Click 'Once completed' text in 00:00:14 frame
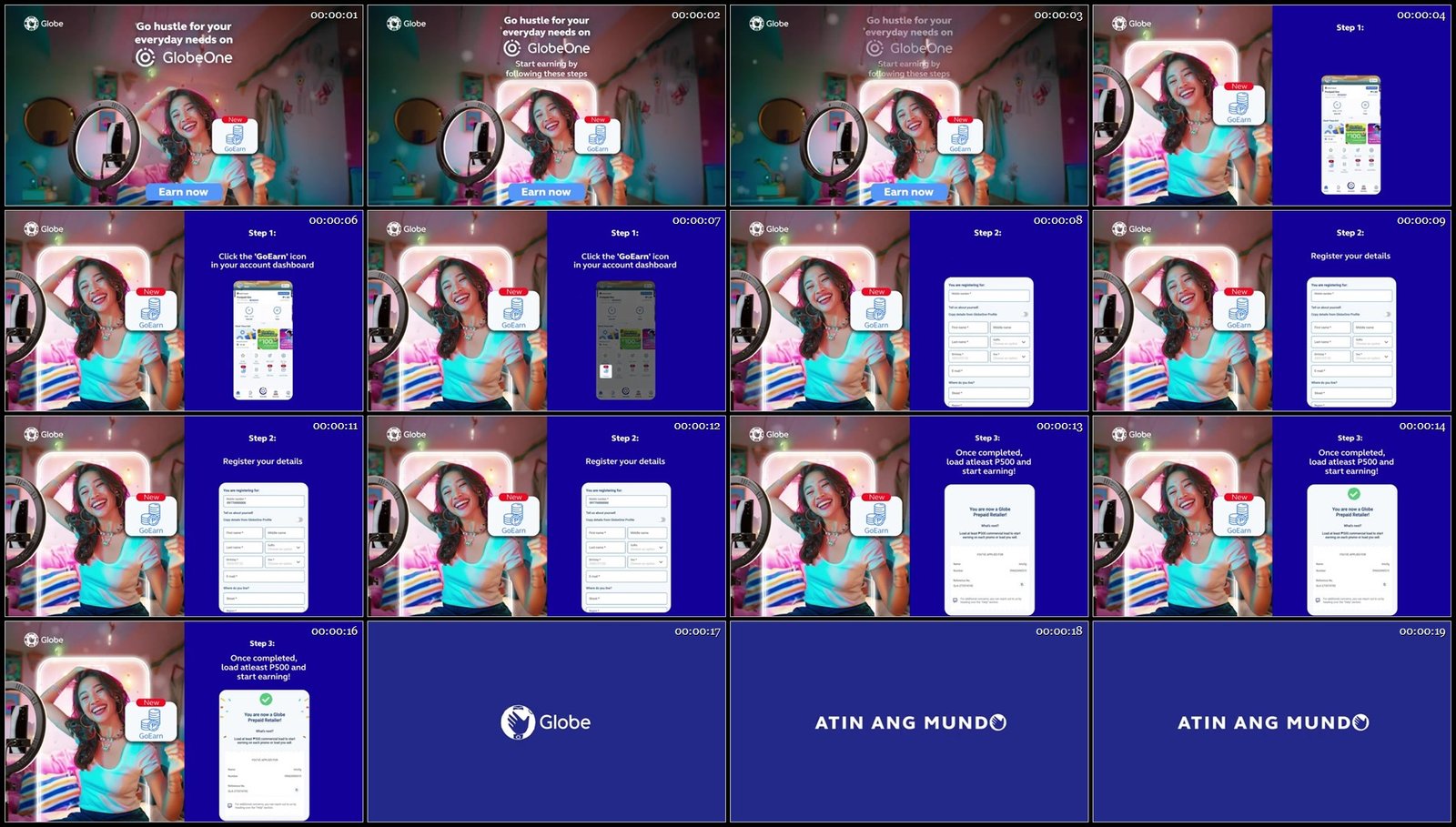Viewport: 1456px width, 827px height. 1351,453
